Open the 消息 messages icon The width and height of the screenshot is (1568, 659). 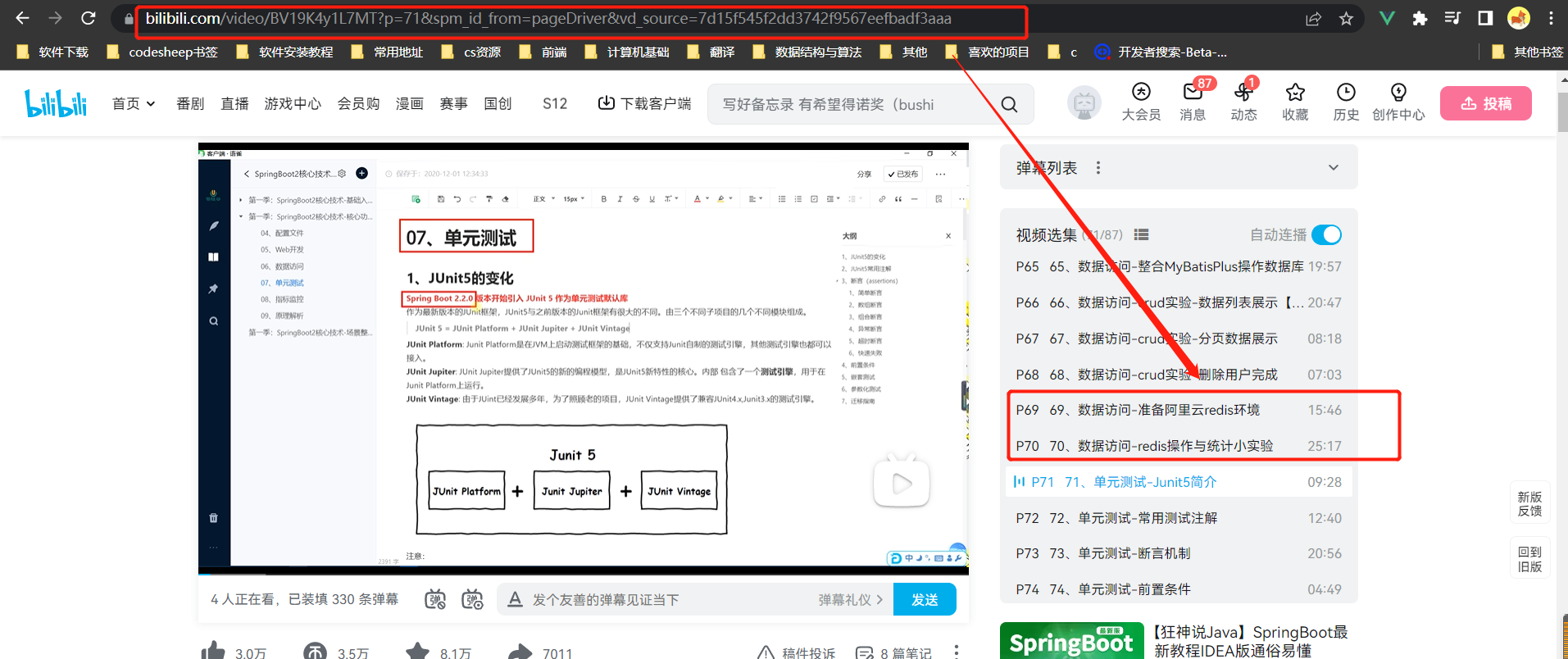(x=1193, y=92)
